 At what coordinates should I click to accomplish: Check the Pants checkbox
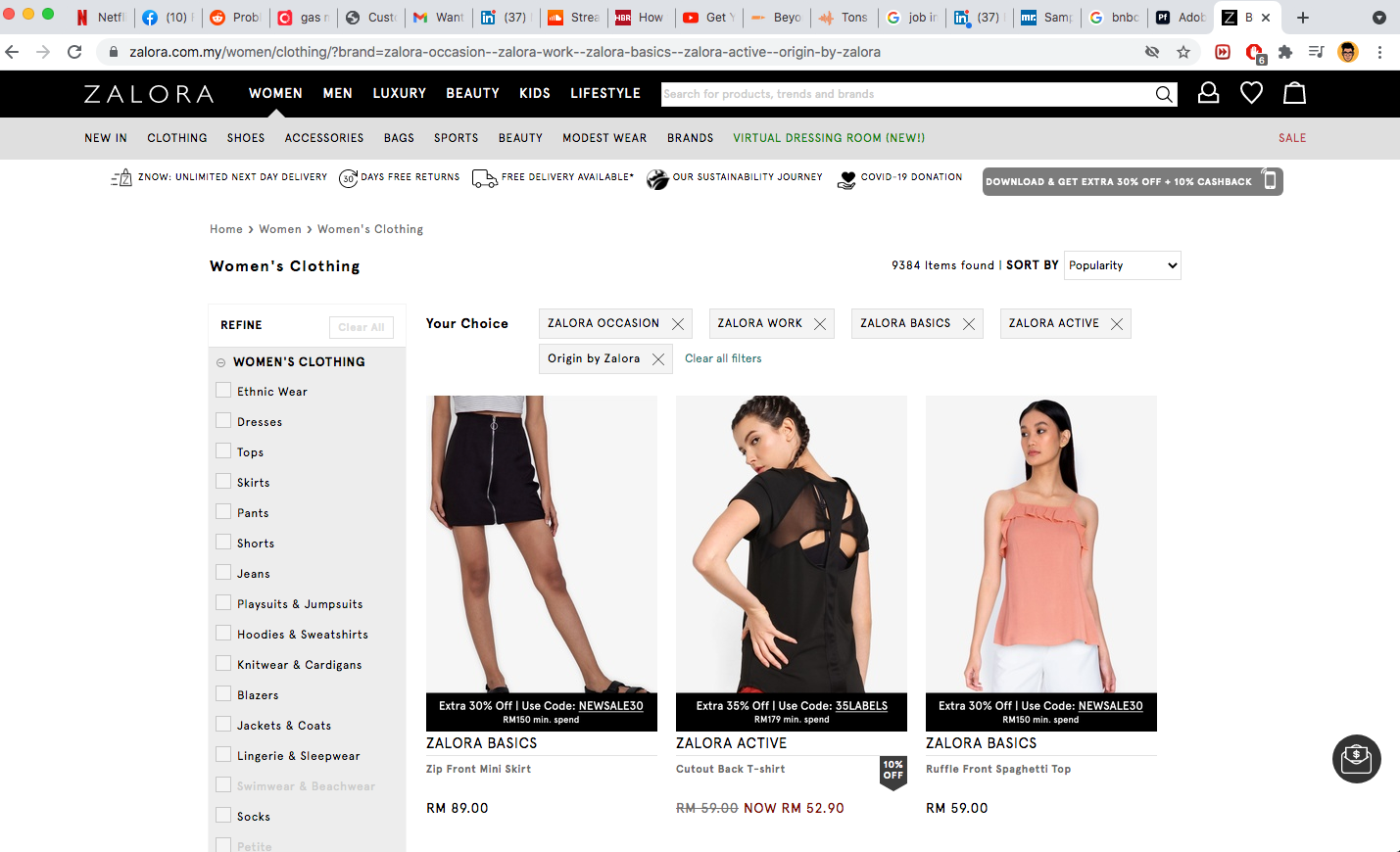coord(223,511)
